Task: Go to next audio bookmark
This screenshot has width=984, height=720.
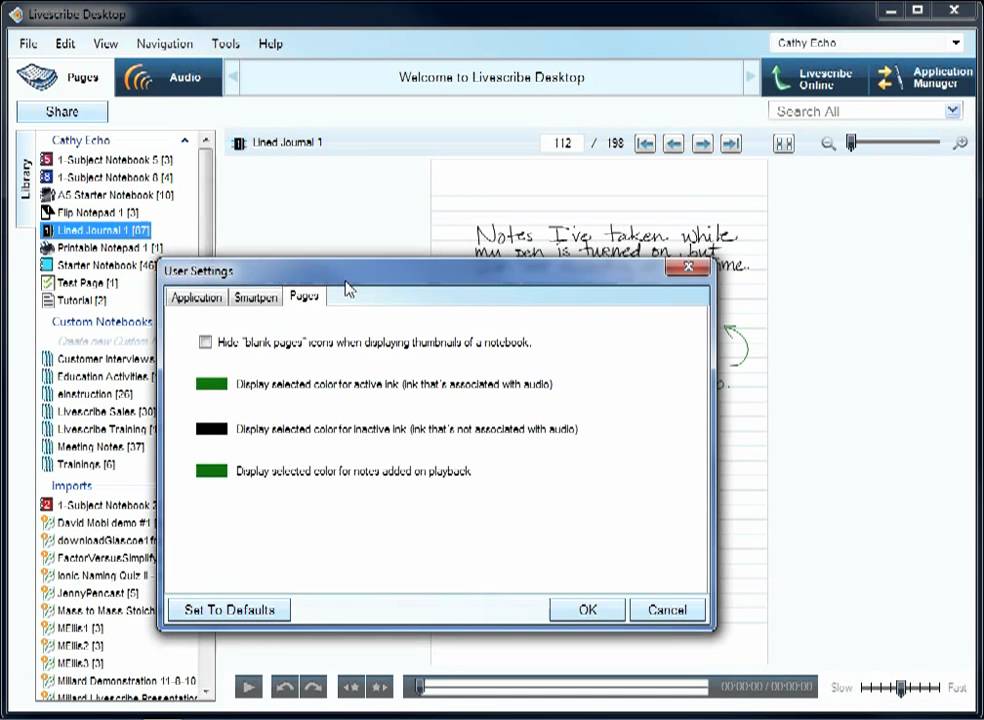Action: coord(380,687)
